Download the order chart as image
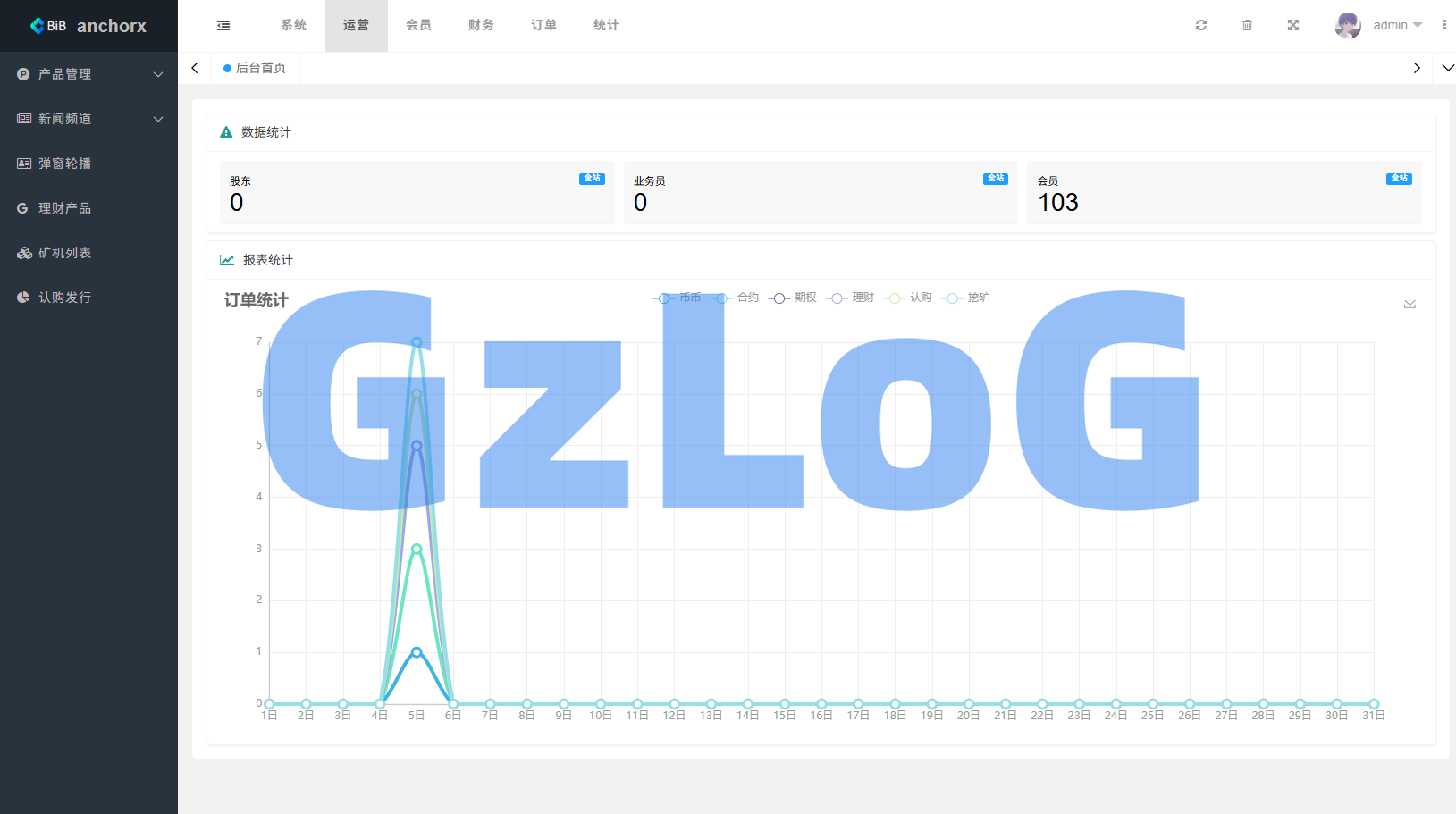 click(1410, 302)
